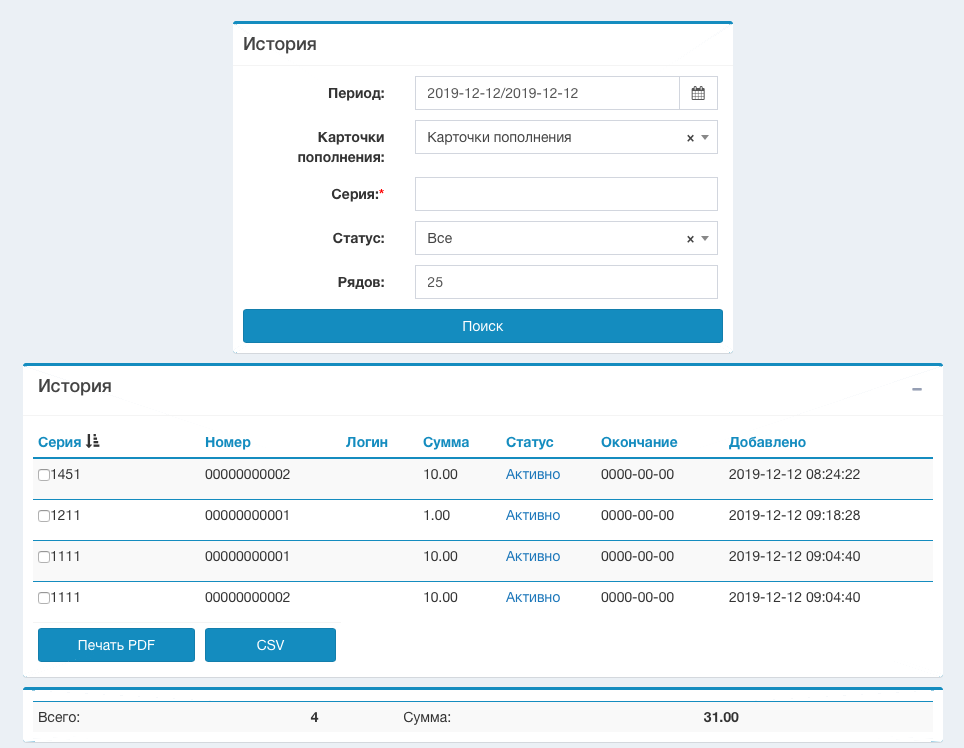Sort the table by Номер column
The width and height of the screenshot is (964, 748).
click(x=227, y=442)
